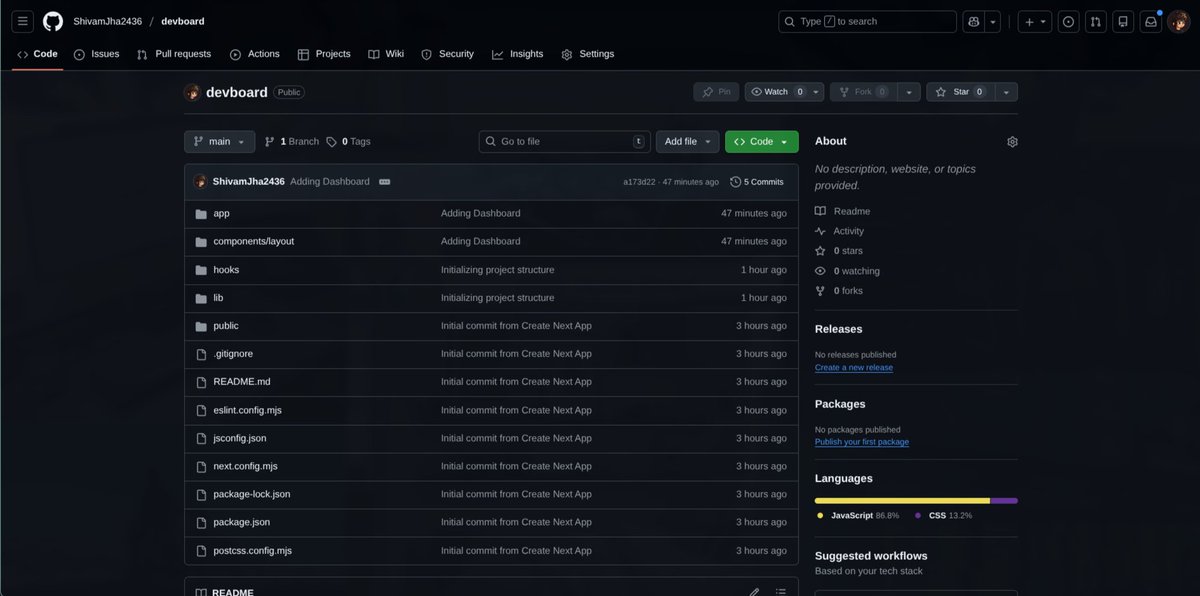Click Publish your first package link
The width and height of the screenshot is (1200, 596).
pos(862,442)
